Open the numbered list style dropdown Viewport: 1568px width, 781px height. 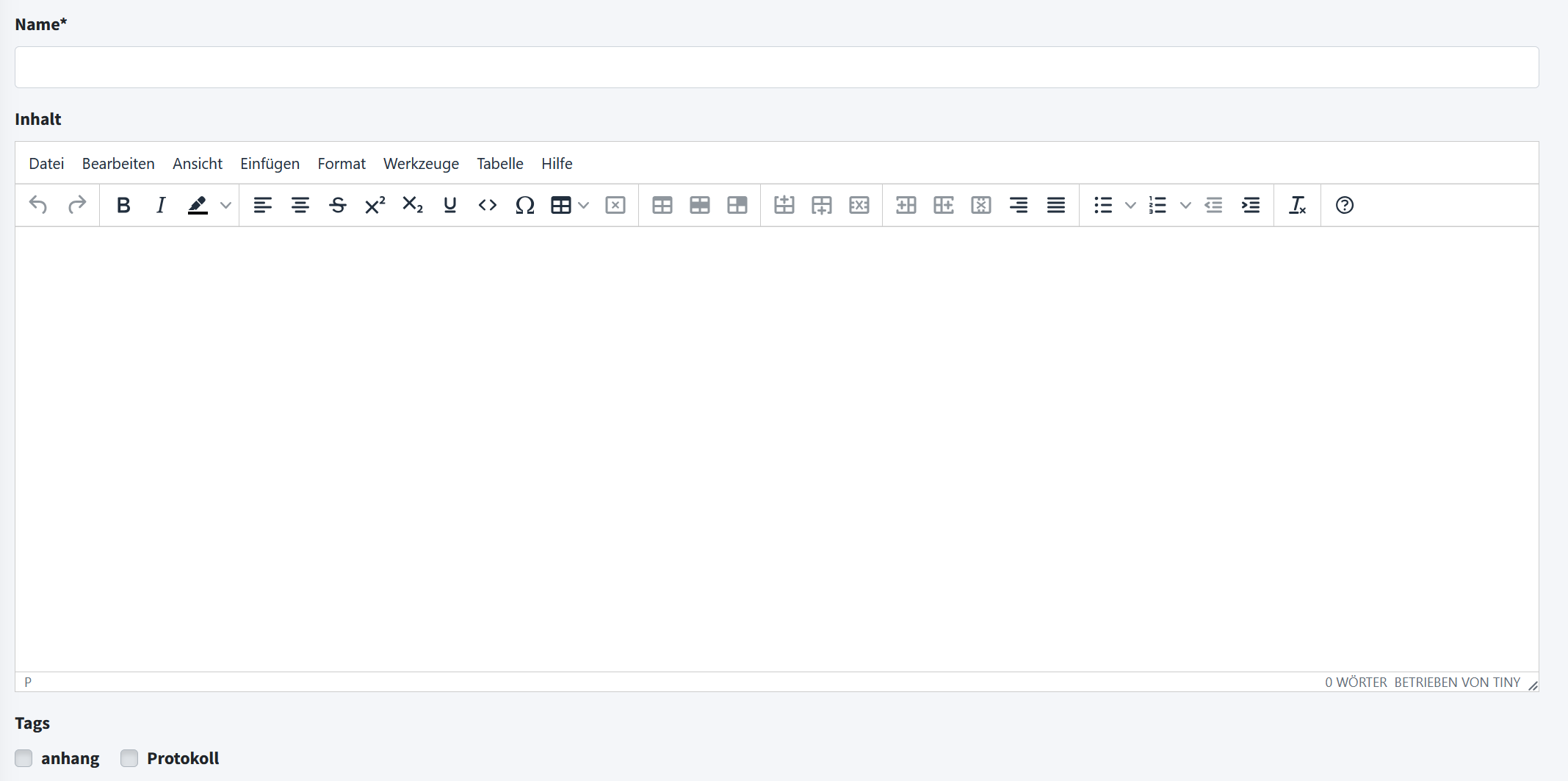tap(1185, 205)
